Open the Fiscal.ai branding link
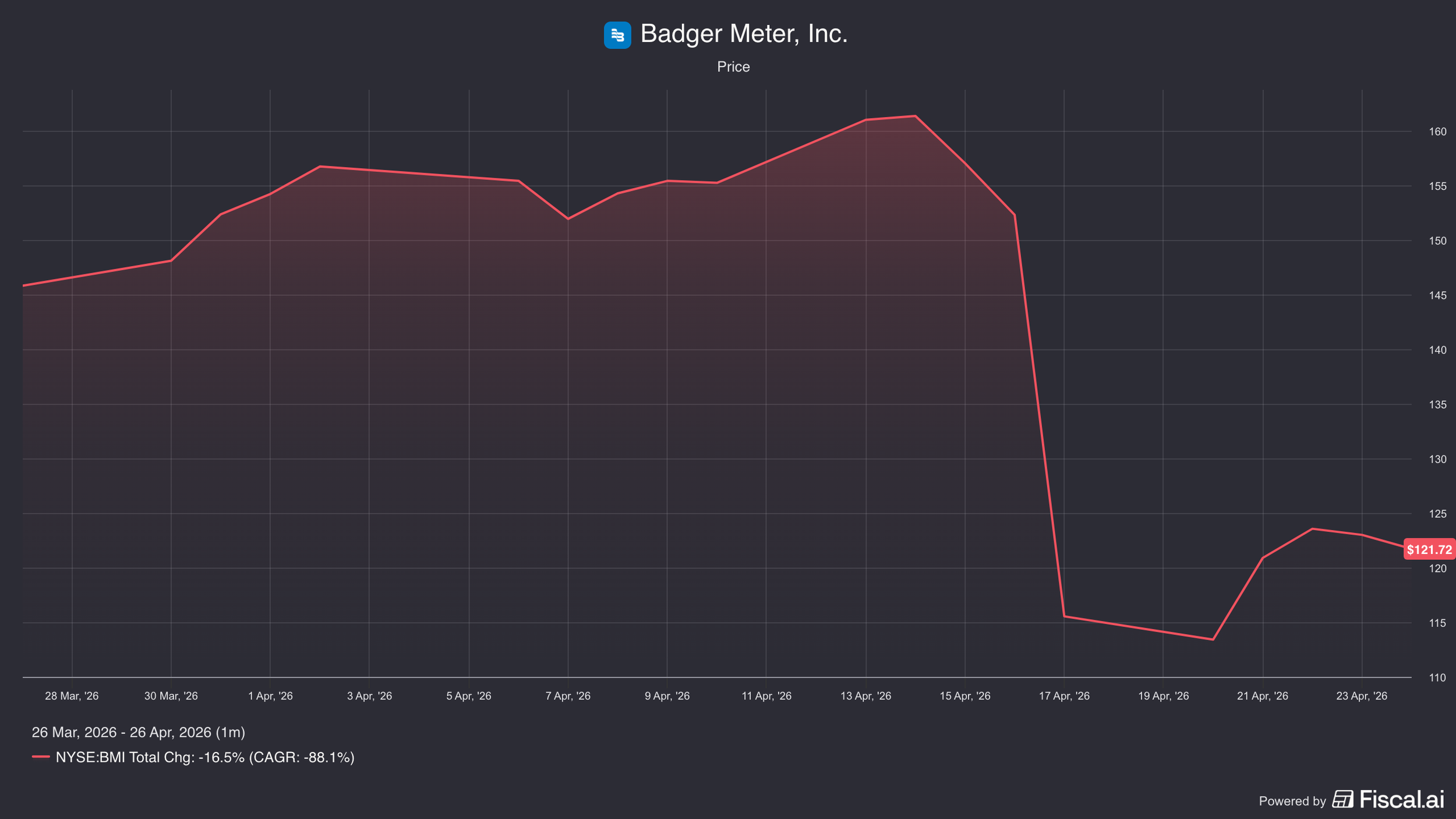 (1402, 800)
